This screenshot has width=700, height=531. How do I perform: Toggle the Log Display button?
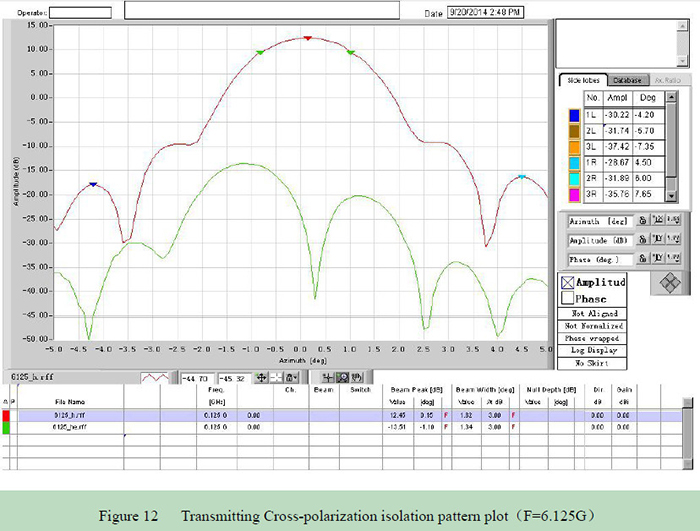tap(592, 351)
